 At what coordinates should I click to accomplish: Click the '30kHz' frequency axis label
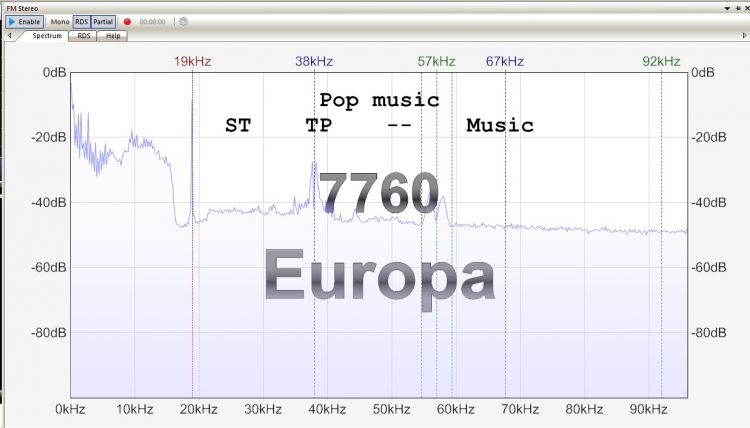coord(263,409)
